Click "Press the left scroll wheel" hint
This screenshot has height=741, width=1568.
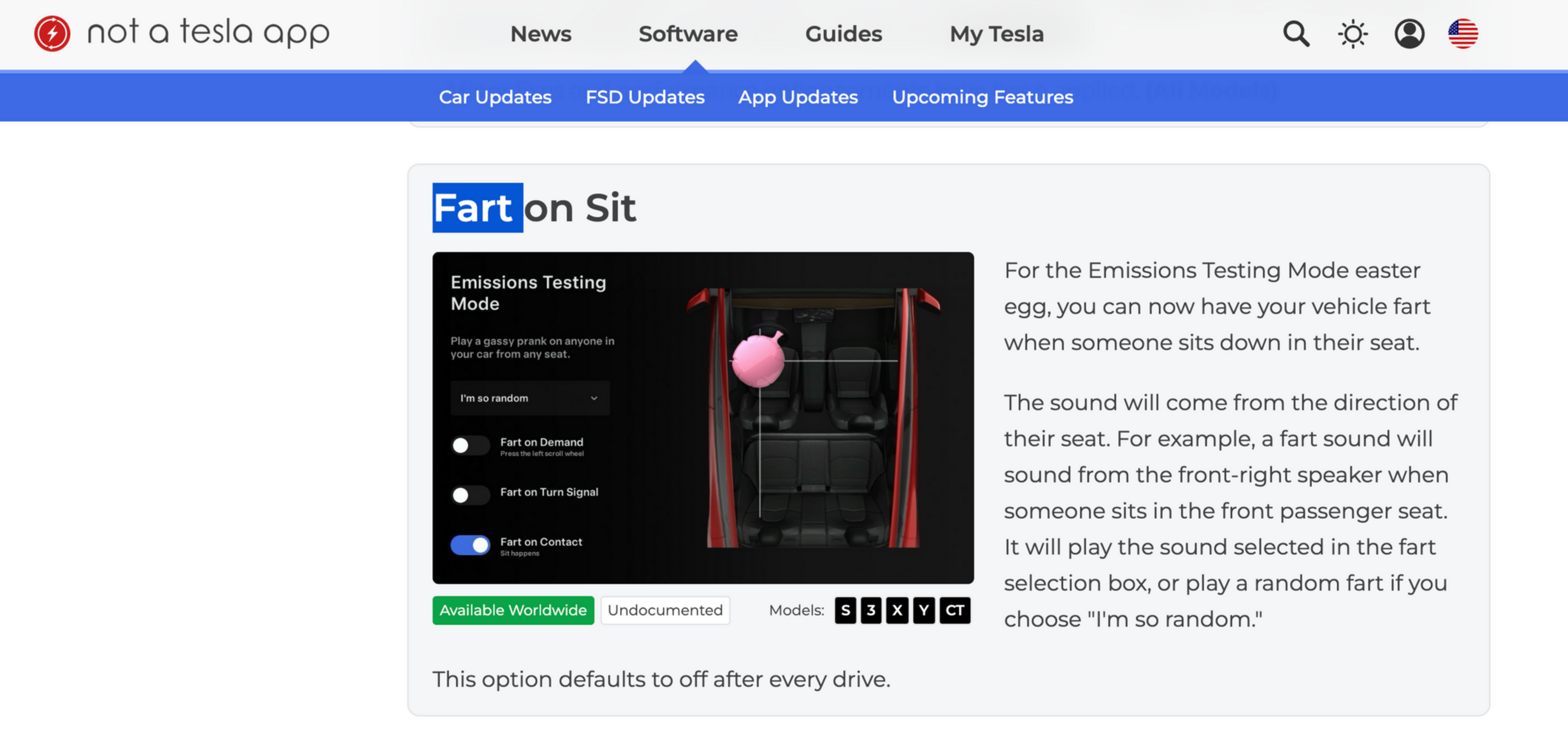click(542, 453)
